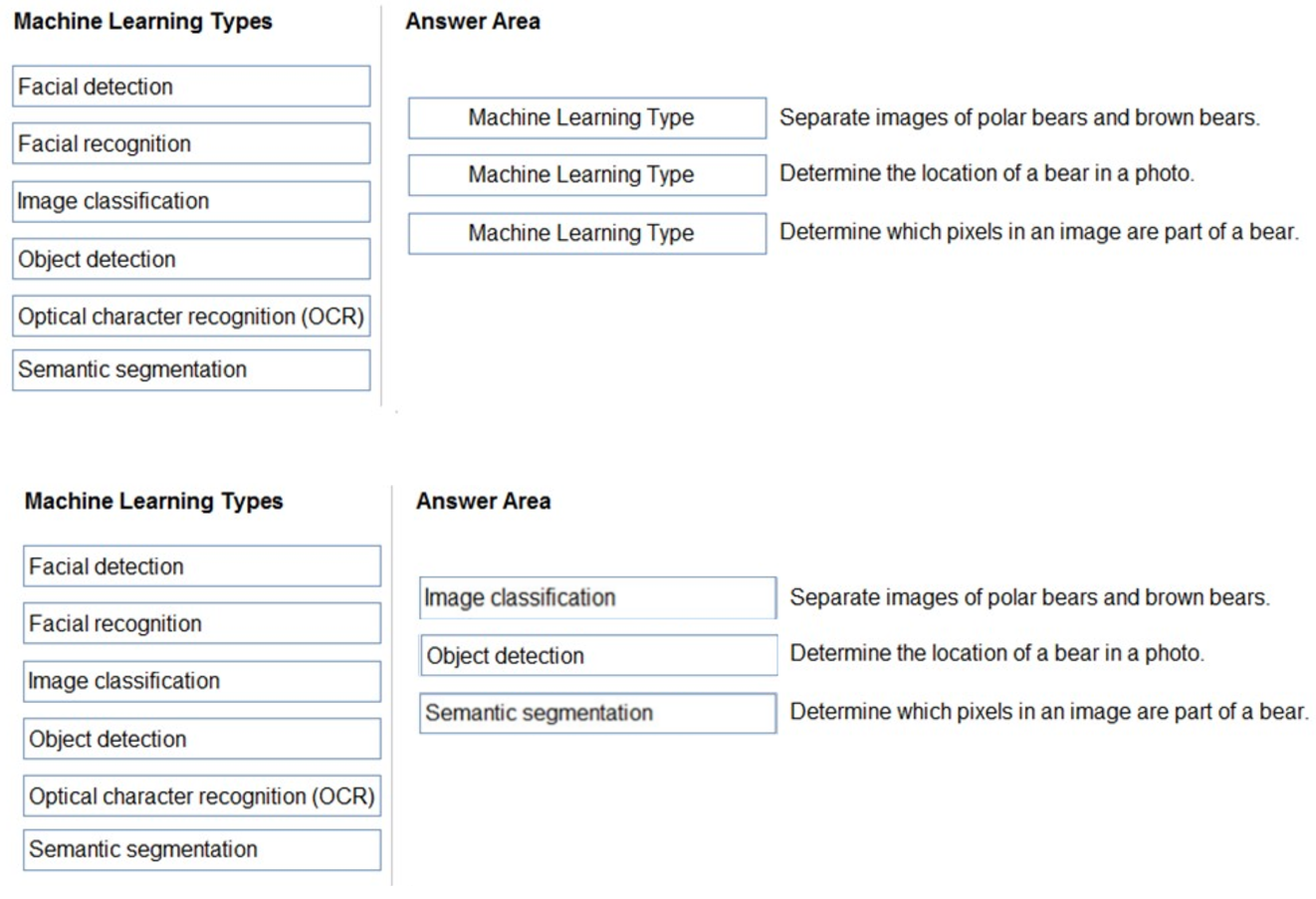Select Facial recognition in the lower types list
The width and height of the screenshot is (1316, 899).
tap(202, 623)
